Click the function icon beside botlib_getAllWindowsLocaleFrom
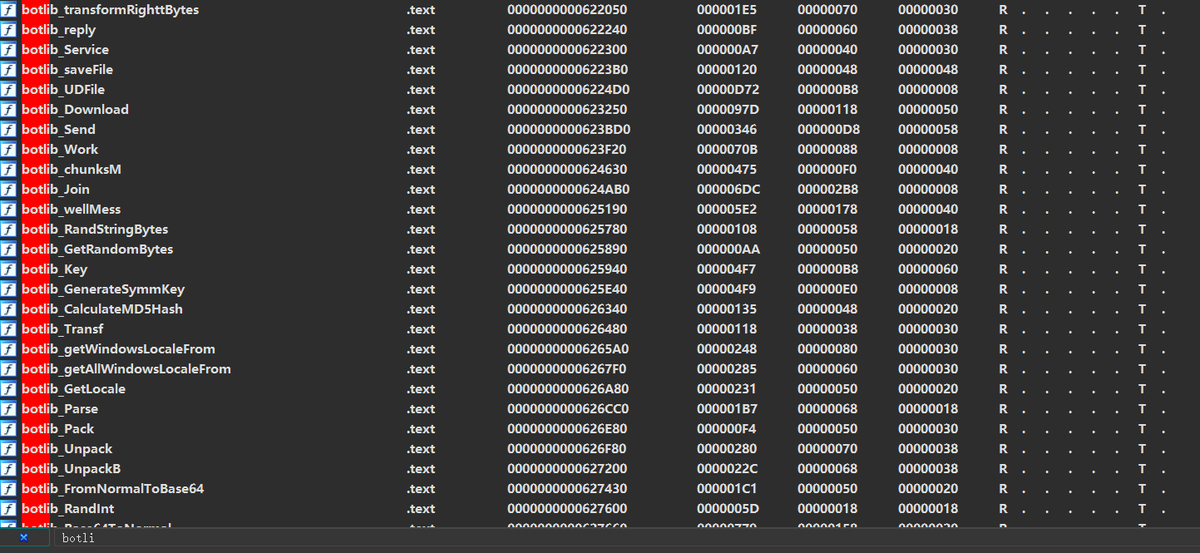 click(x=9, y=369)
